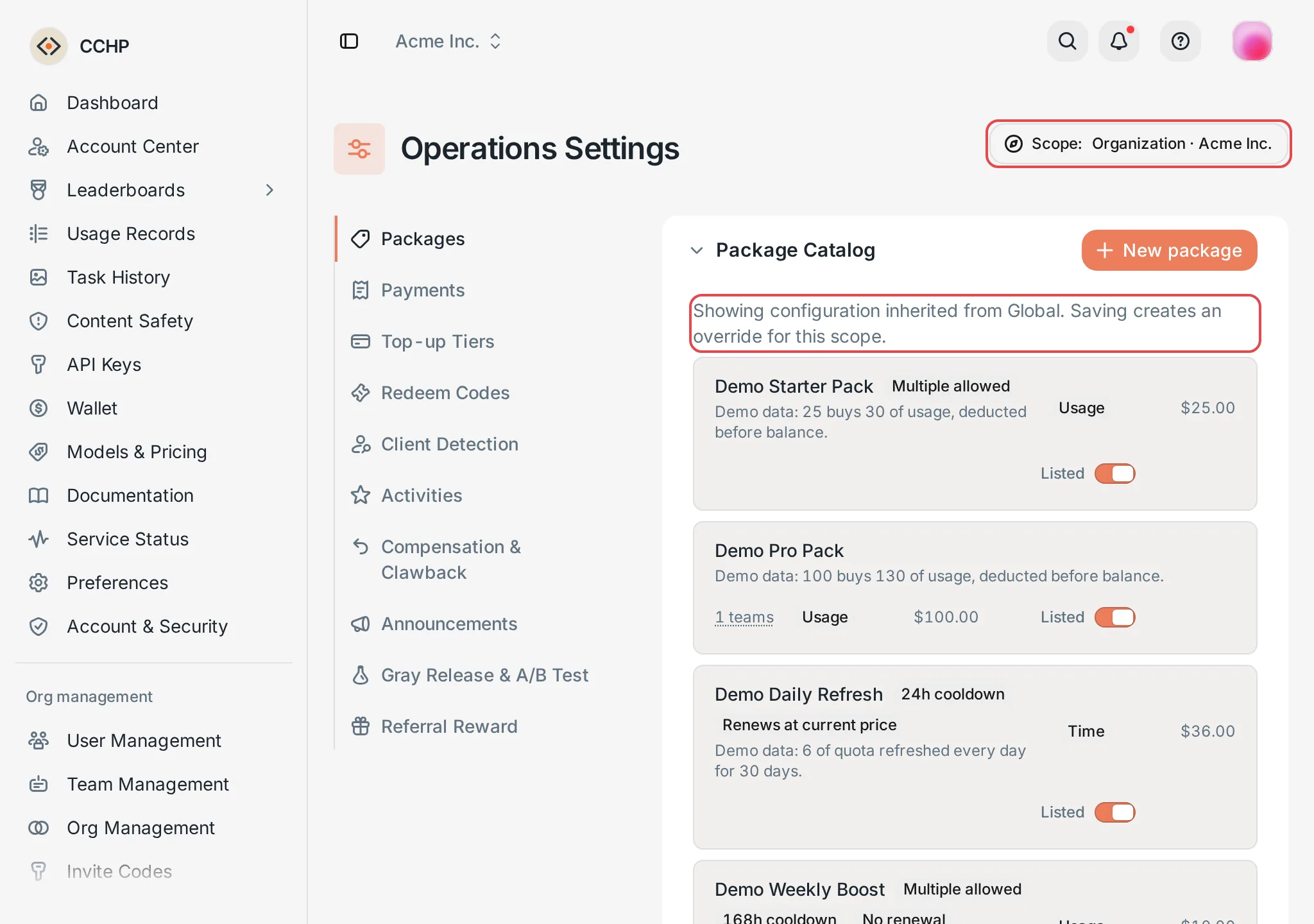
Task: Open Team Management
Action: pos(154,784)
